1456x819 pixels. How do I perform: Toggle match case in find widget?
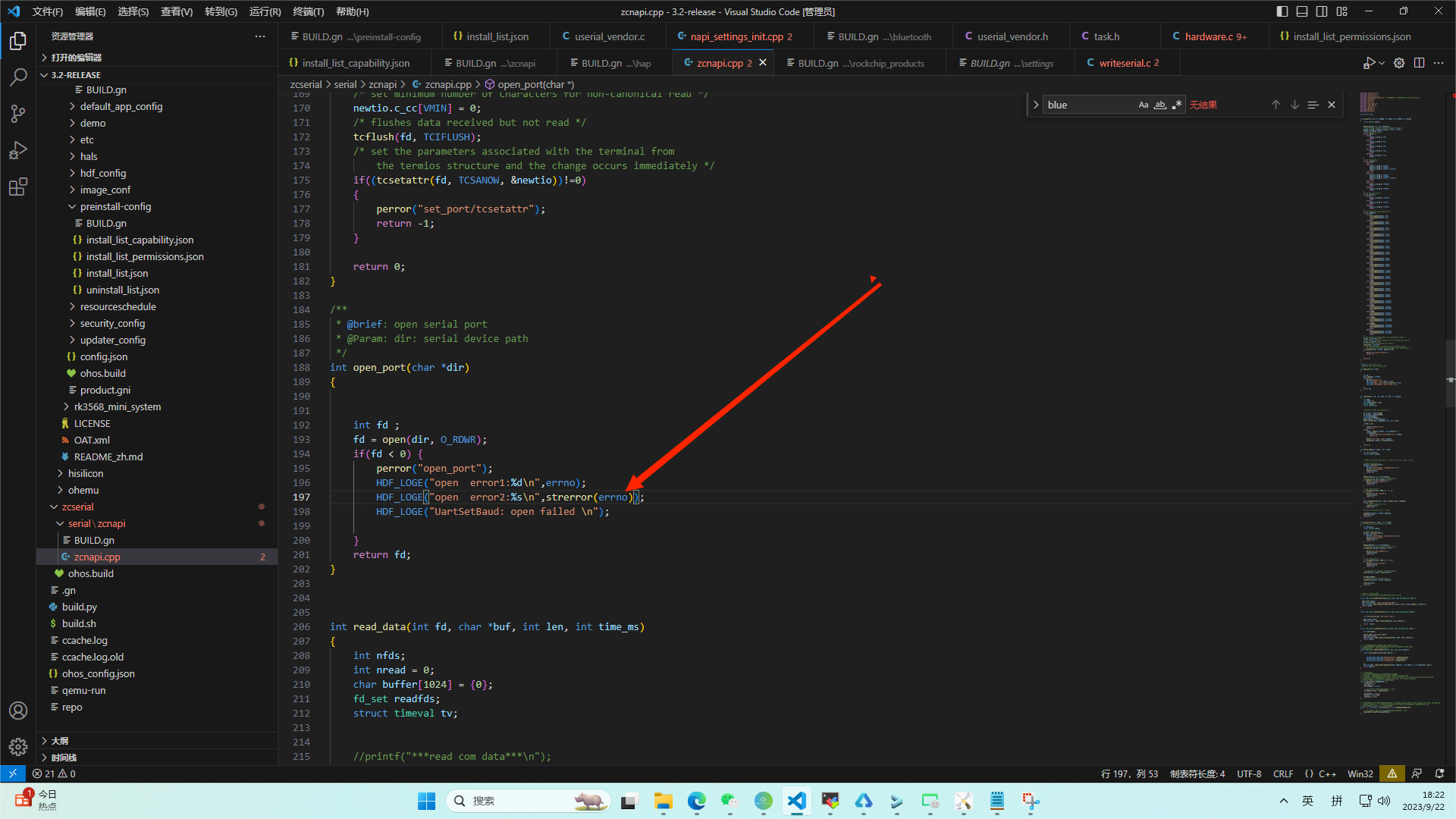click(1144, 105)
